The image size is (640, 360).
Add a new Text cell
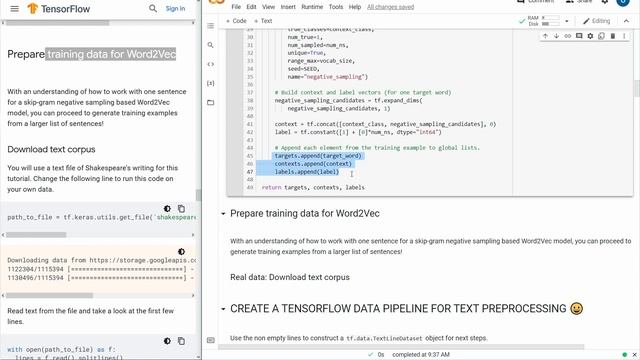click(x=263, y=21)
